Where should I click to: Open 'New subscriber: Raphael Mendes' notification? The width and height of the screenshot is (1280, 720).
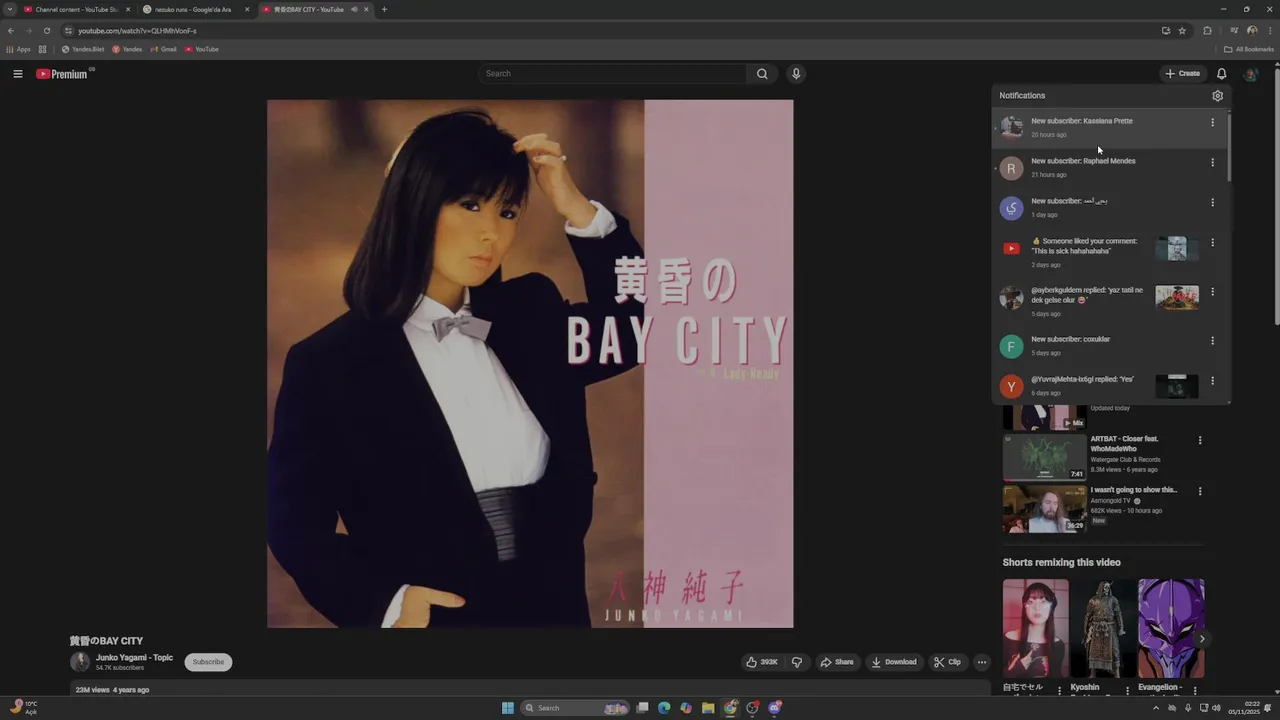point(1110,167)
